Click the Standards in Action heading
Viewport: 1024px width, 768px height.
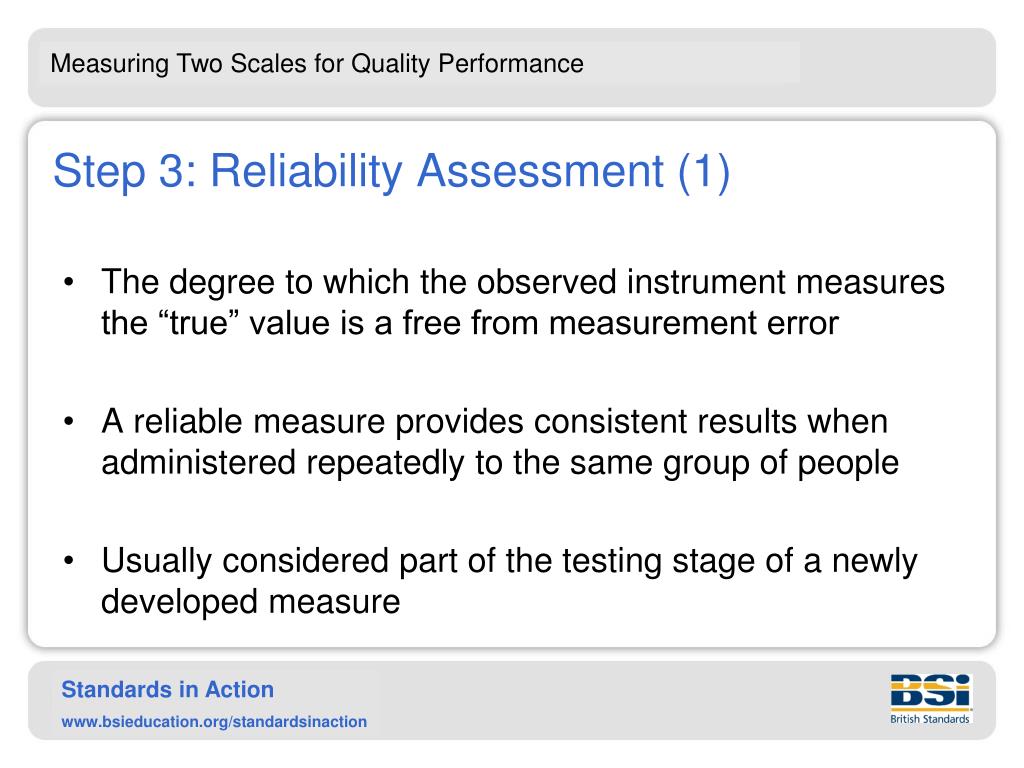point(167,690)
